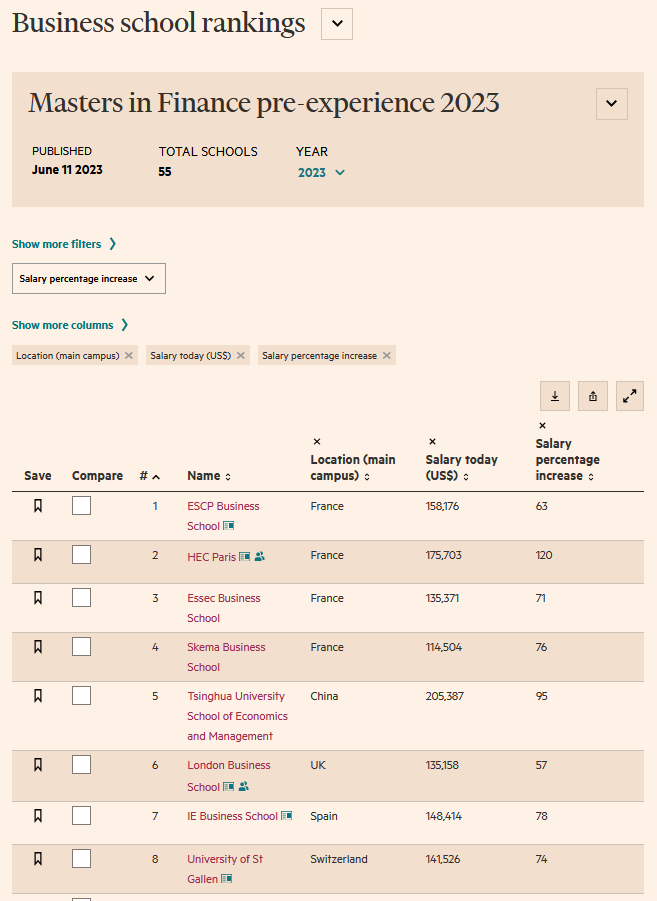Expand Show more columns
The image size is (657, 901).
(x=70, y=325)
